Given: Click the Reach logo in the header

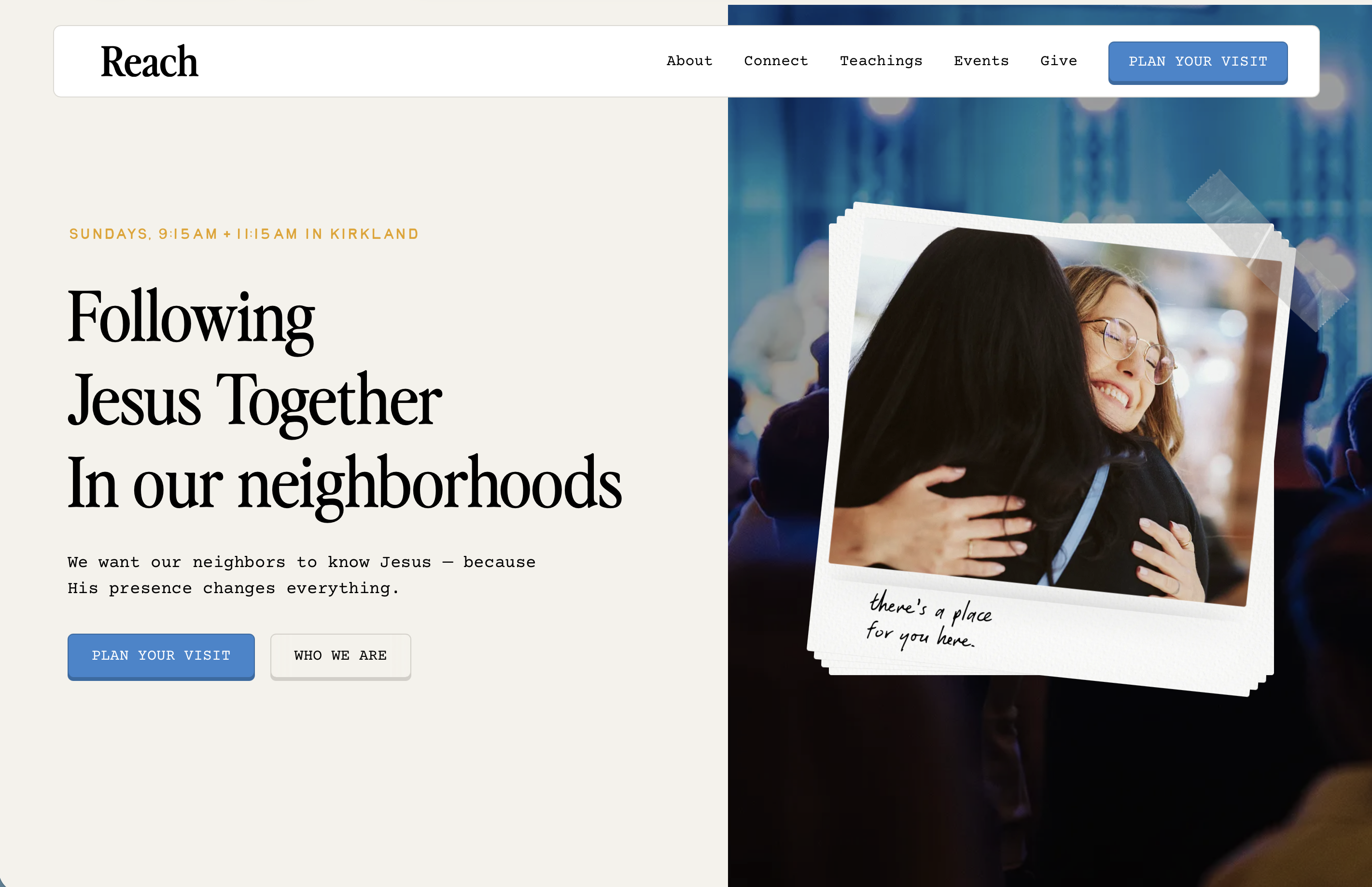Looking at the screenshot, I should click(149, 62).
